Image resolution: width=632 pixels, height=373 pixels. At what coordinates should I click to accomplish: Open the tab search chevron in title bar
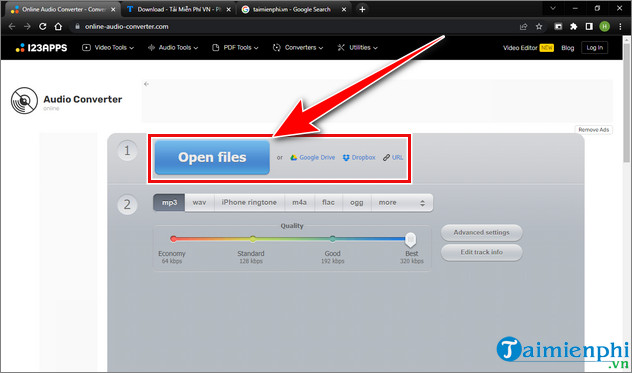point(553,8)
